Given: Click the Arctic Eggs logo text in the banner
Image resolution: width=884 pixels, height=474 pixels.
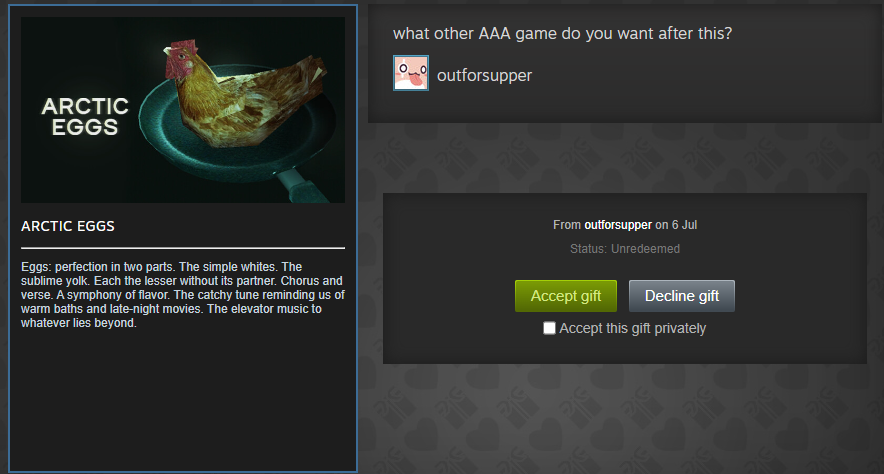Looking at the screenshot, I should 85,117.
